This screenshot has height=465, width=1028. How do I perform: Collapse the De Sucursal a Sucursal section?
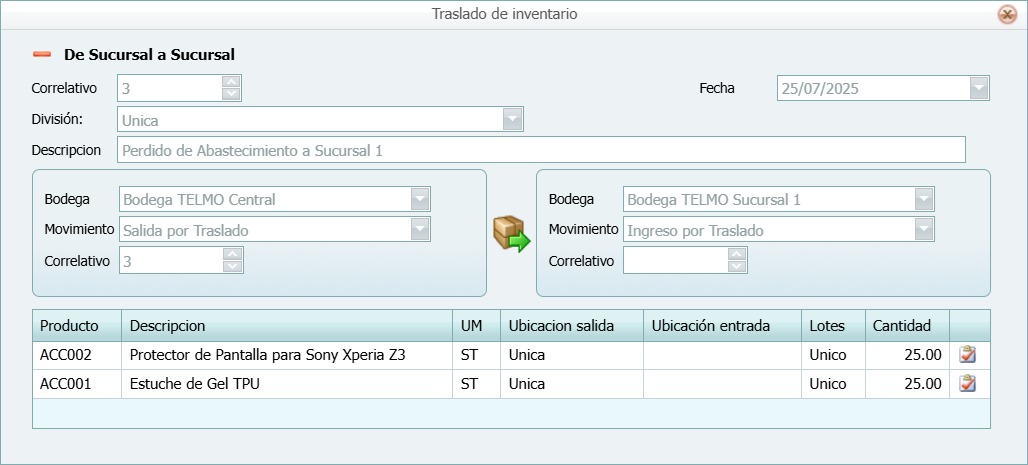[x=42, y=54]
